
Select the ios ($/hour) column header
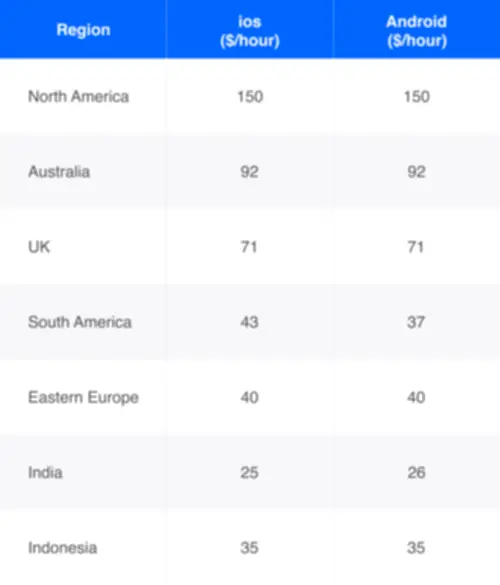click(x=250, y=31)
